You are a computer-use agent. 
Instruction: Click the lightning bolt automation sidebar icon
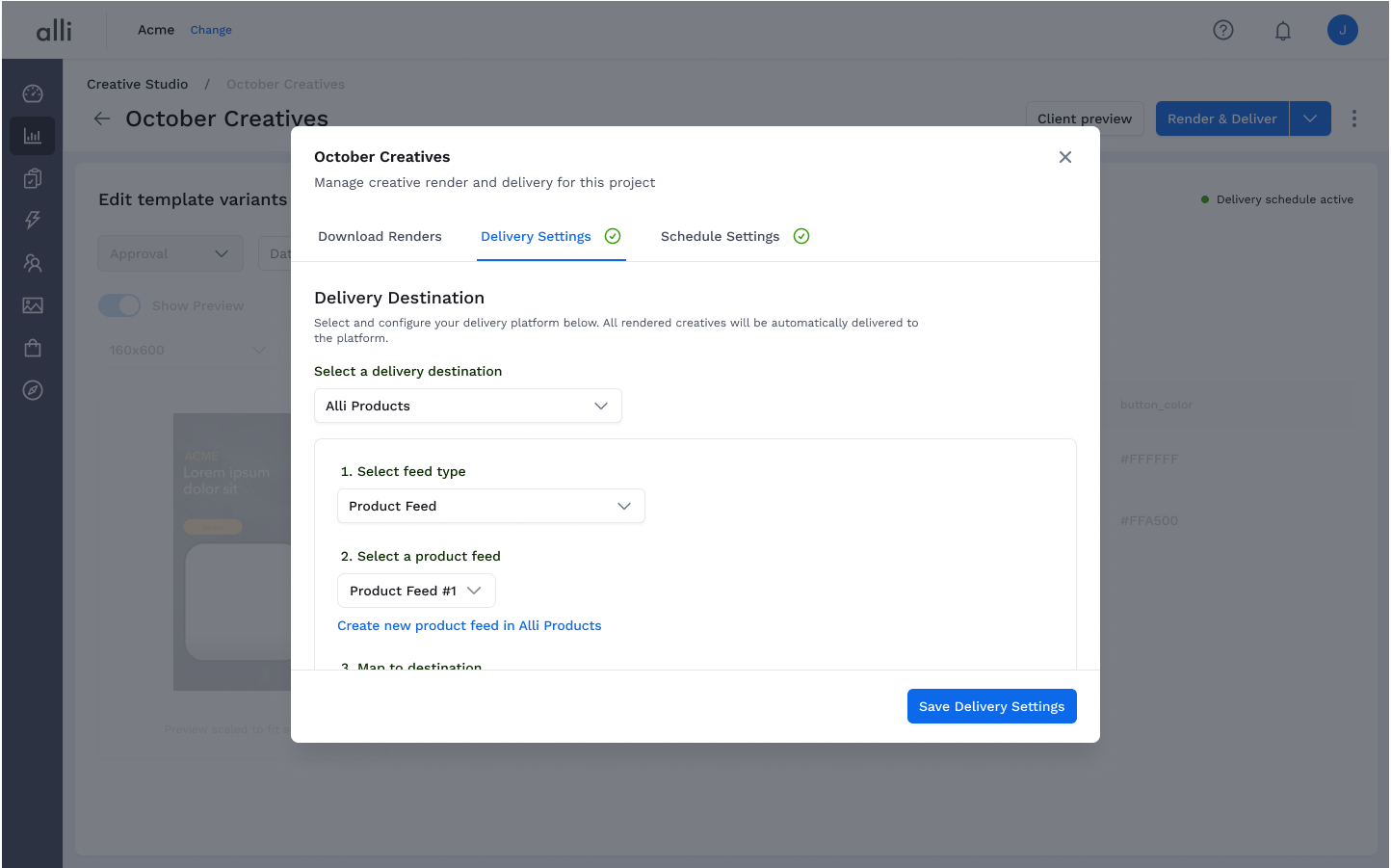pos(33,221)
